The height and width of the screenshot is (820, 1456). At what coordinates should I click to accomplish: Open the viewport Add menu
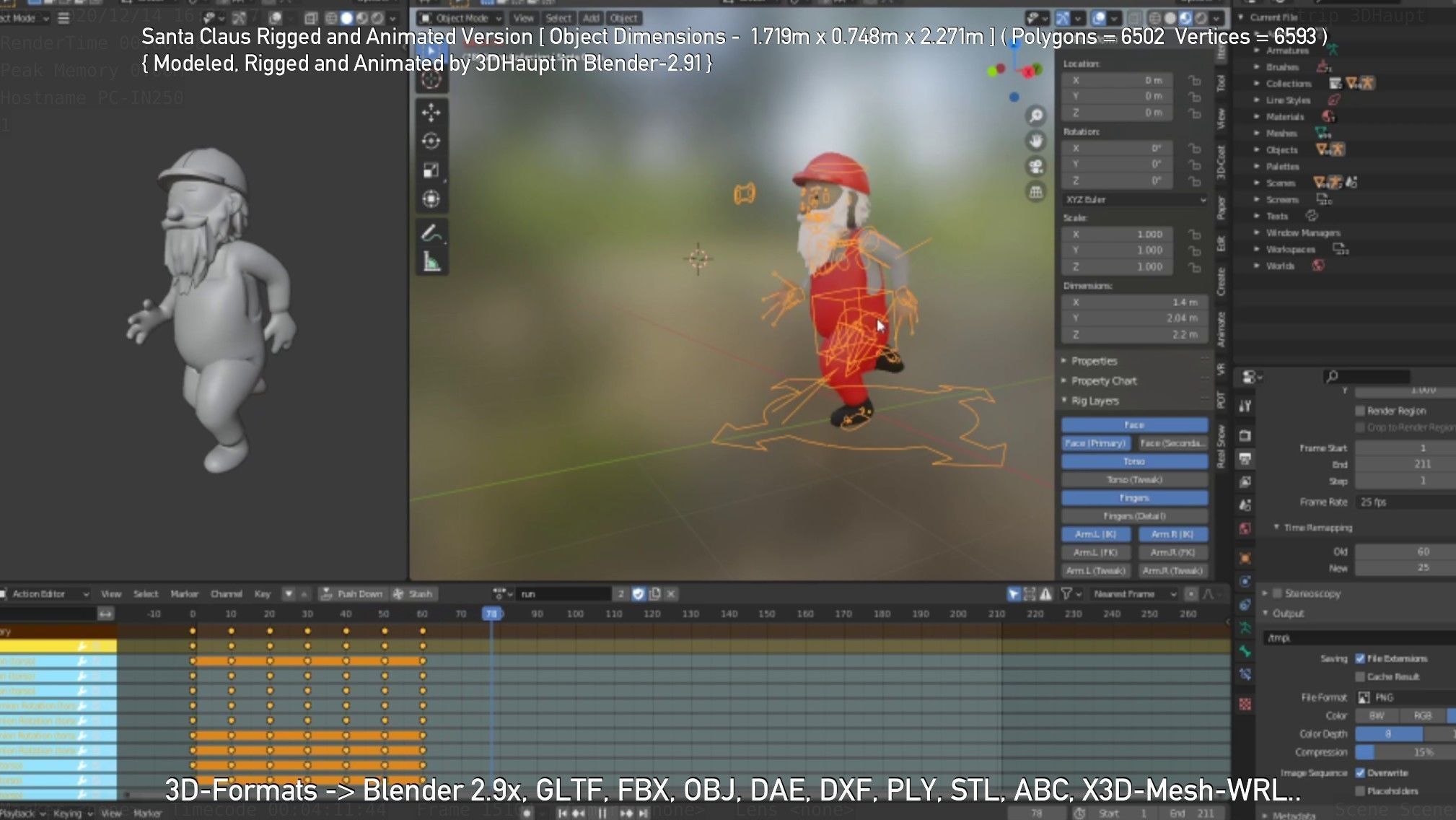pyautogui.click(x=591, y=18)
